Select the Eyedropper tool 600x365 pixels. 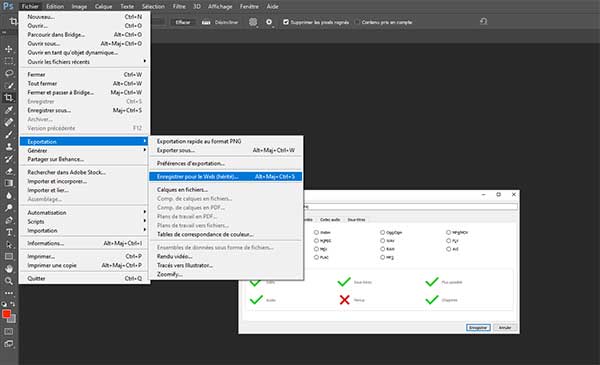[8, 110]
